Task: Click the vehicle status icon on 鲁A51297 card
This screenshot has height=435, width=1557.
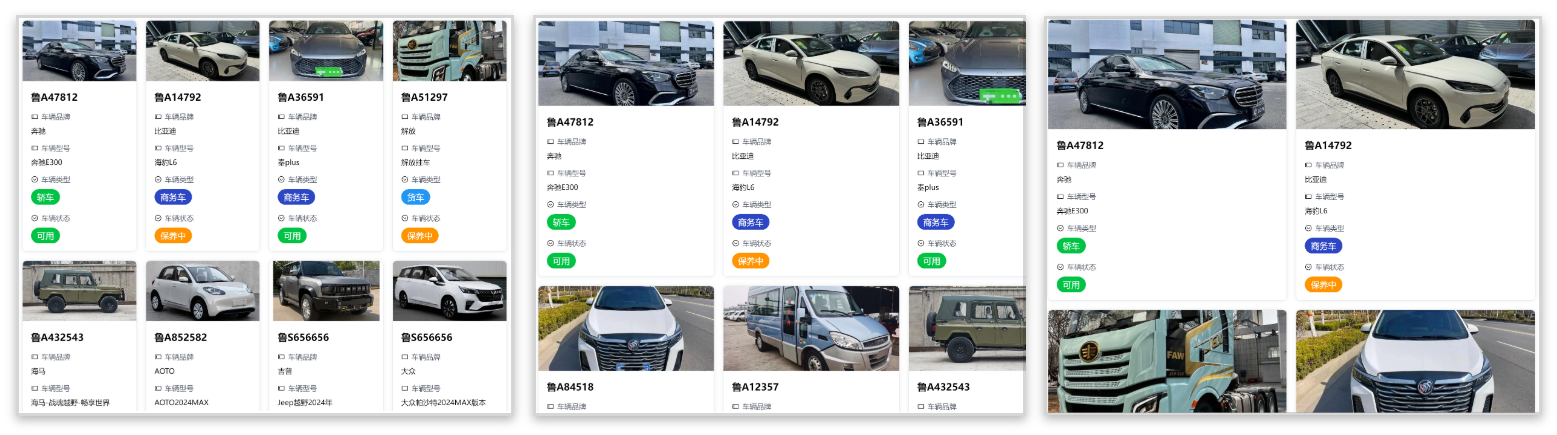Action: [404, 218]
